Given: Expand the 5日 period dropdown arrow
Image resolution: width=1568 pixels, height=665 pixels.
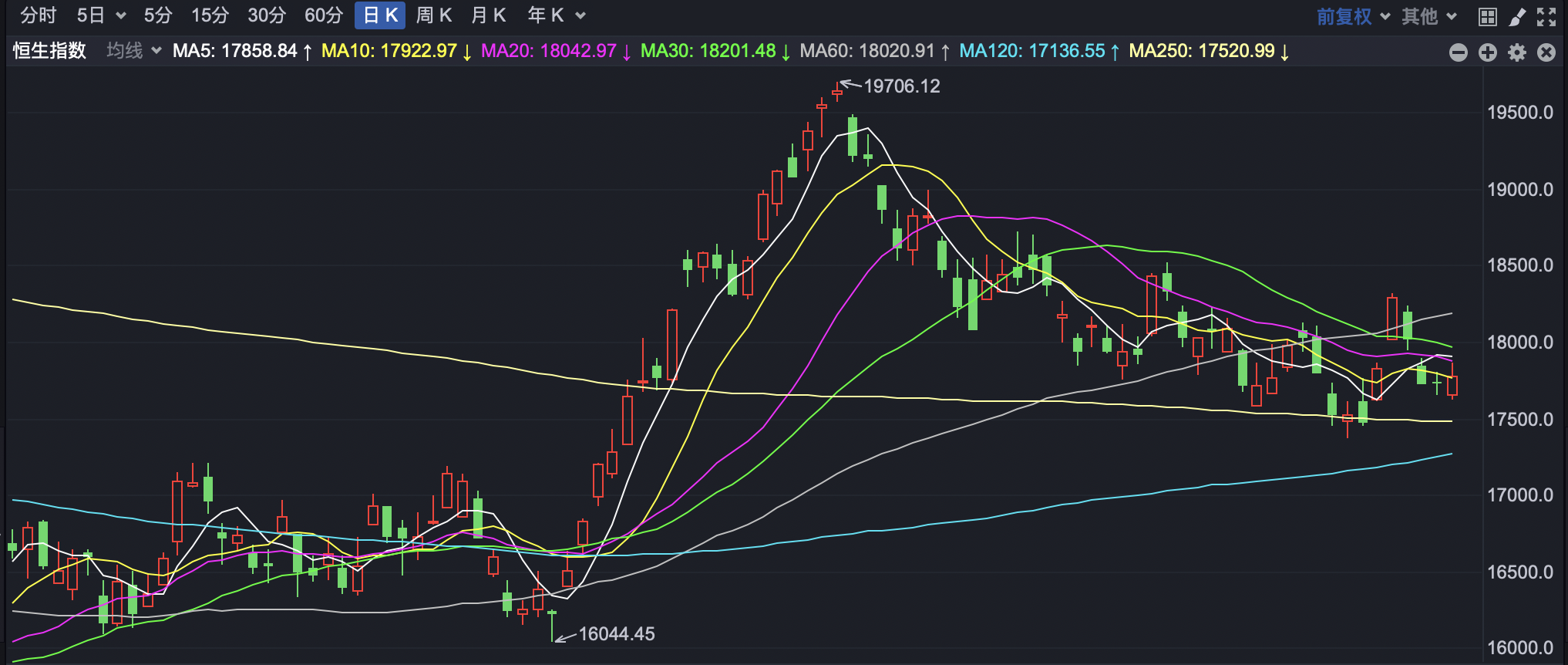Looking at the screenshot, I should coord(121,16).
